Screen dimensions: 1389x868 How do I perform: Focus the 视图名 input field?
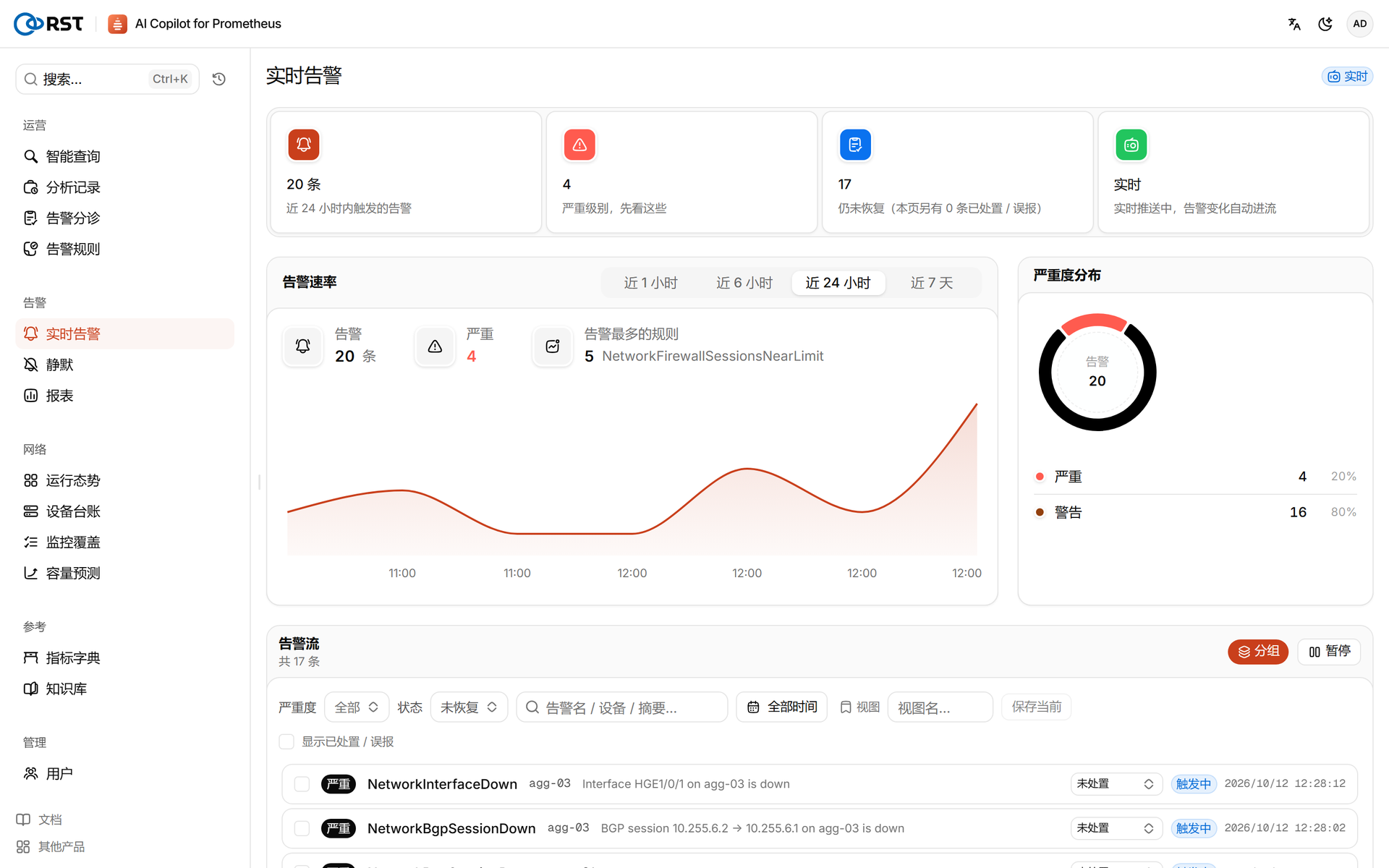click(x=940, y=707)
